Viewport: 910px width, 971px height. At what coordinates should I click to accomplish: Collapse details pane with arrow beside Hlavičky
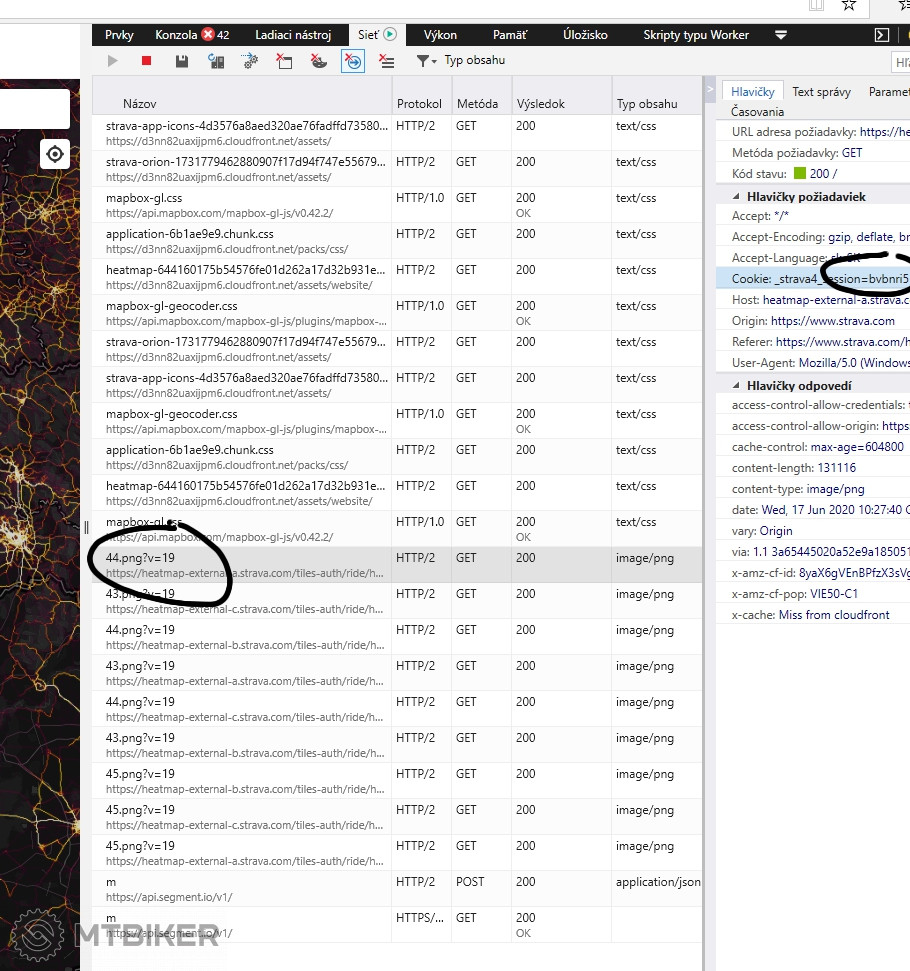[710, 90]
